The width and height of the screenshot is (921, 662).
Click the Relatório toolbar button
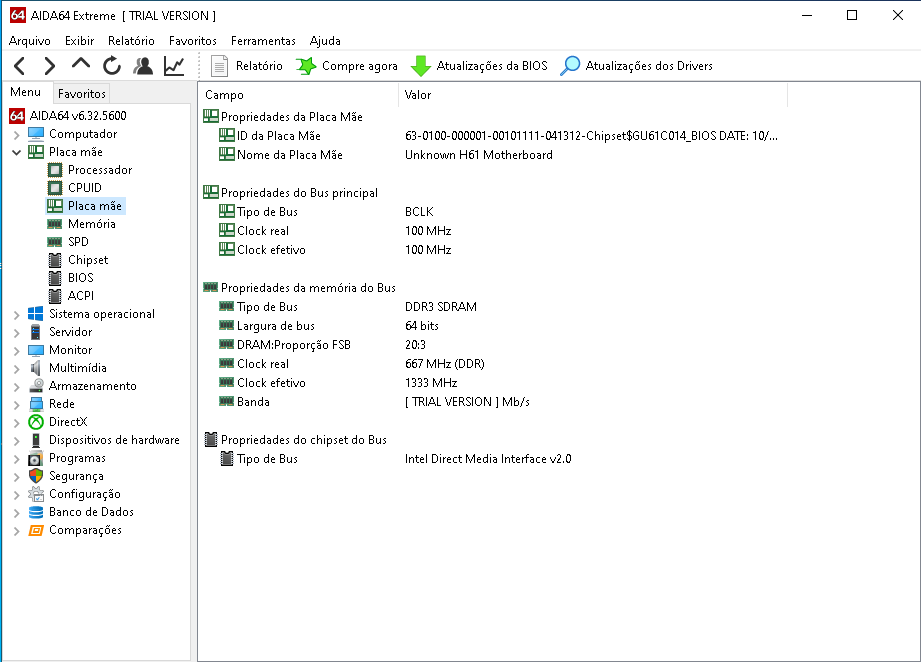click(246, 66)
